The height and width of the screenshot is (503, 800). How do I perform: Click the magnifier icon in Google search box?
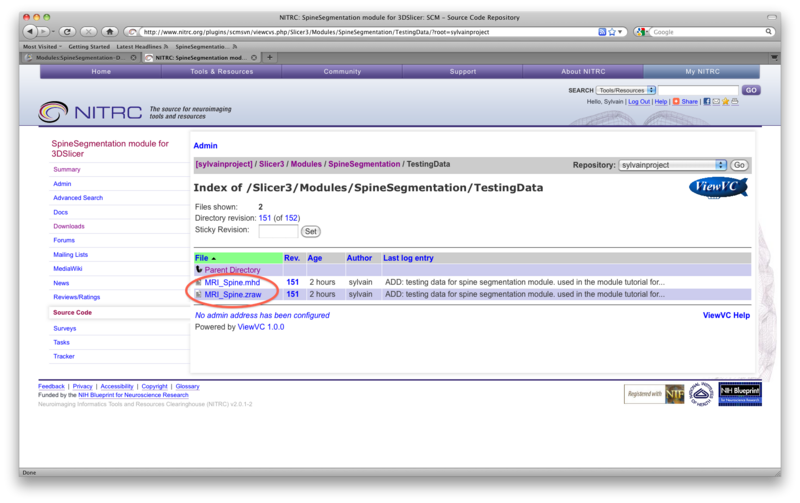coord(768,32)
